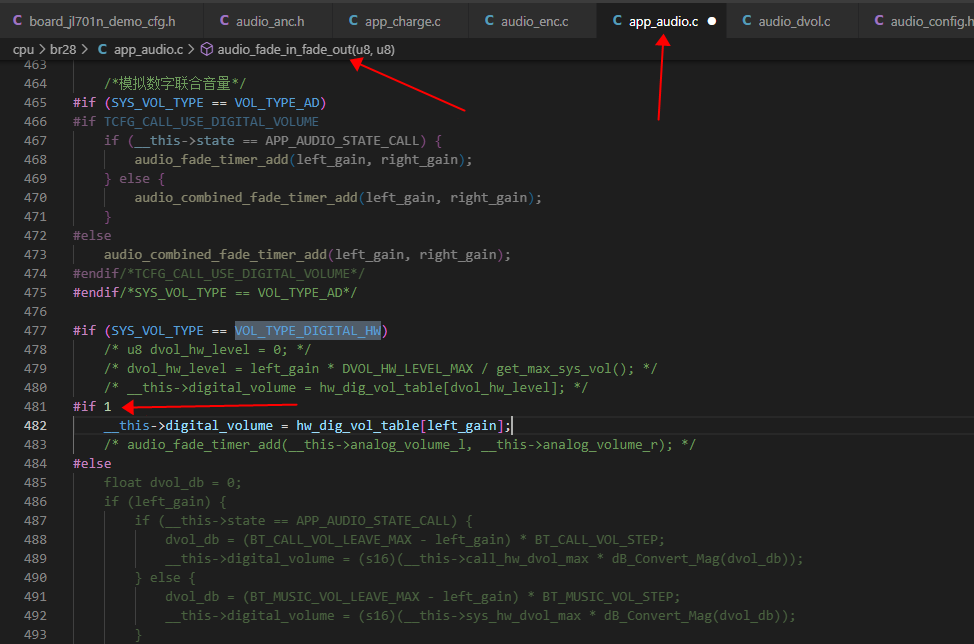Click hw_dig_vol_table on line 482

tap(358, 425)
